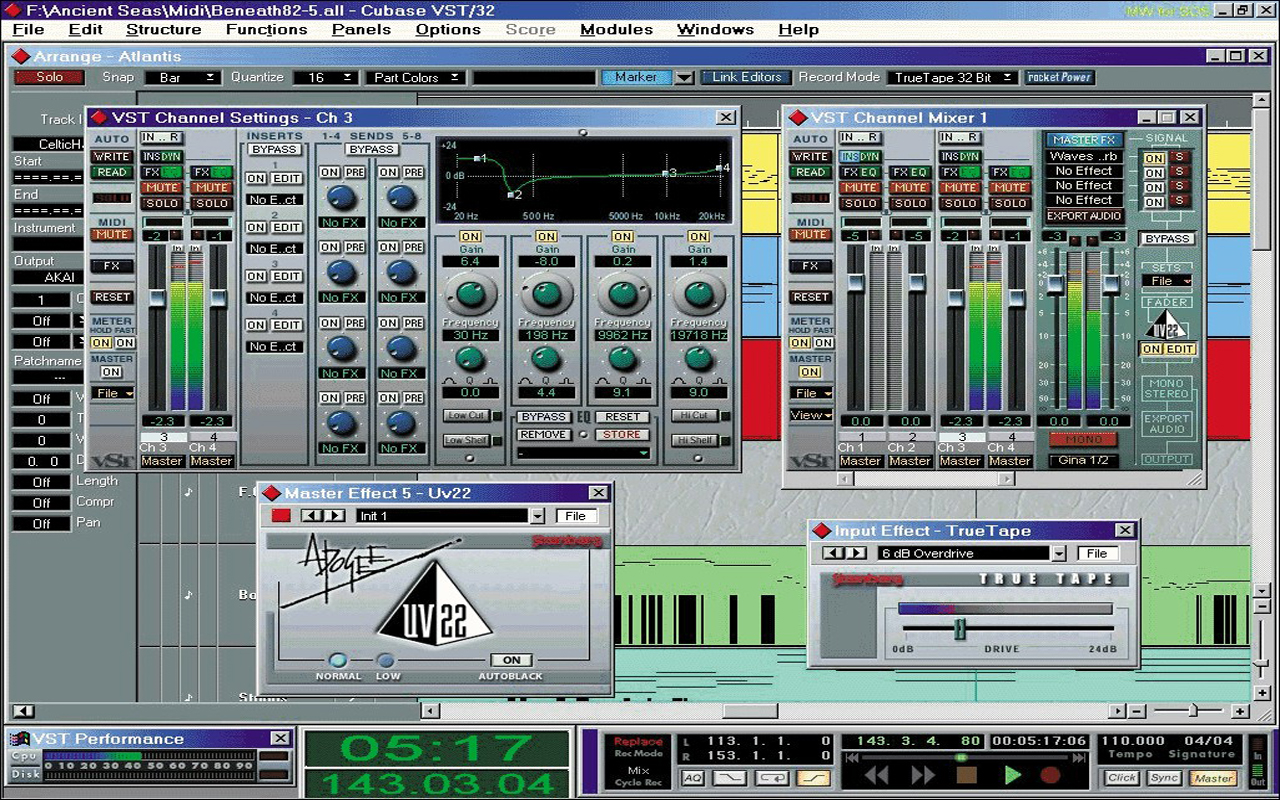Open the Snap dropdown showing Bar
The width and height of the screenshot is (1280, 800).
coord(182,77)
